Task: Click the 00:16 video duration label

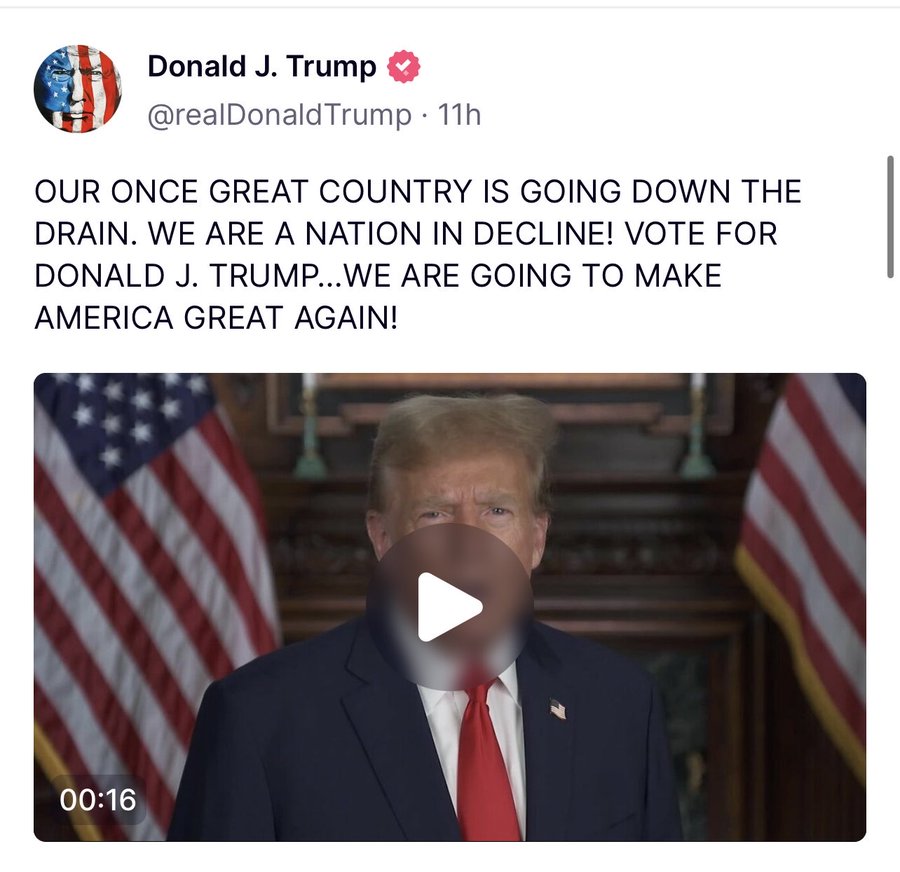Action: 98,800
